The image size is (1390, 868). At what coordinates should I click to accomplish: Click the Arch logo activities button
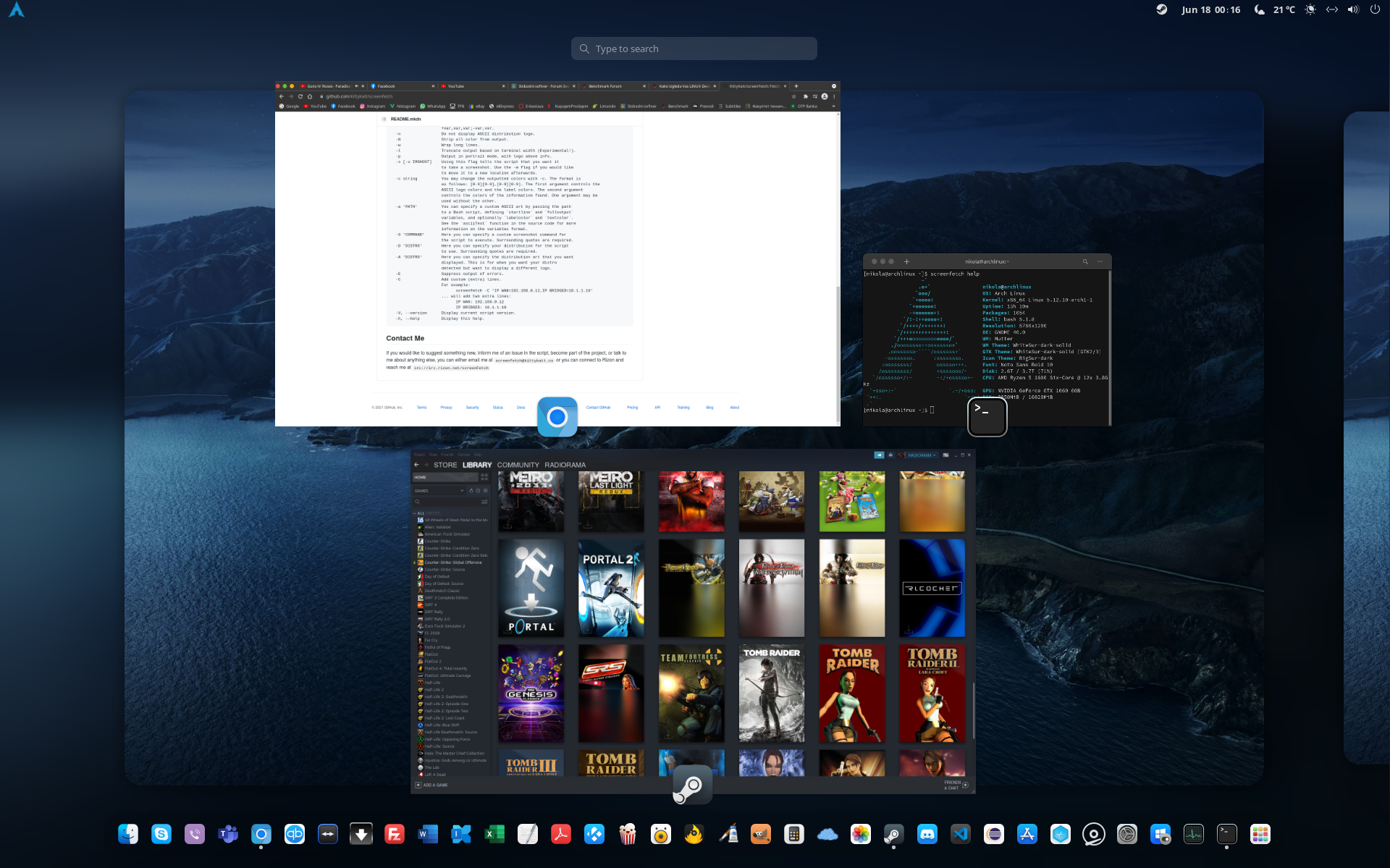coord(16,9)
